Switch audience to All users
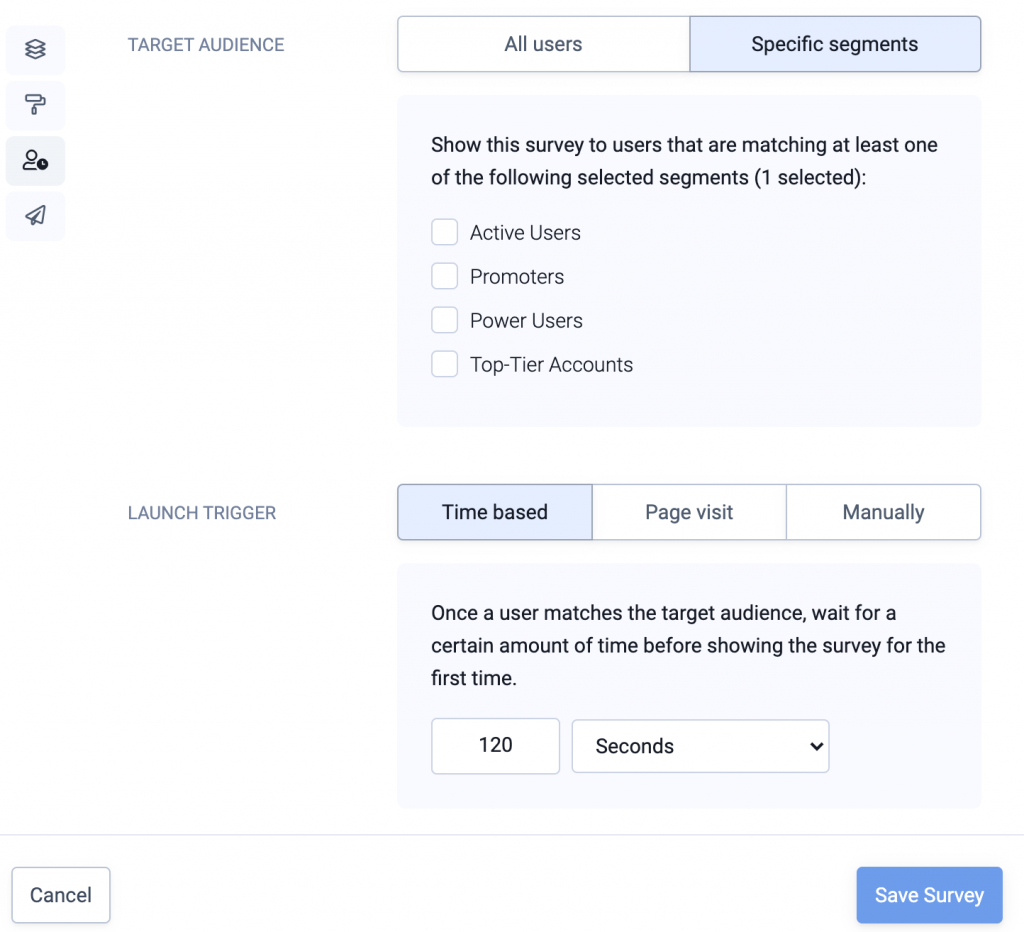This screenshot has height=932, width=1024. (543, 44)
